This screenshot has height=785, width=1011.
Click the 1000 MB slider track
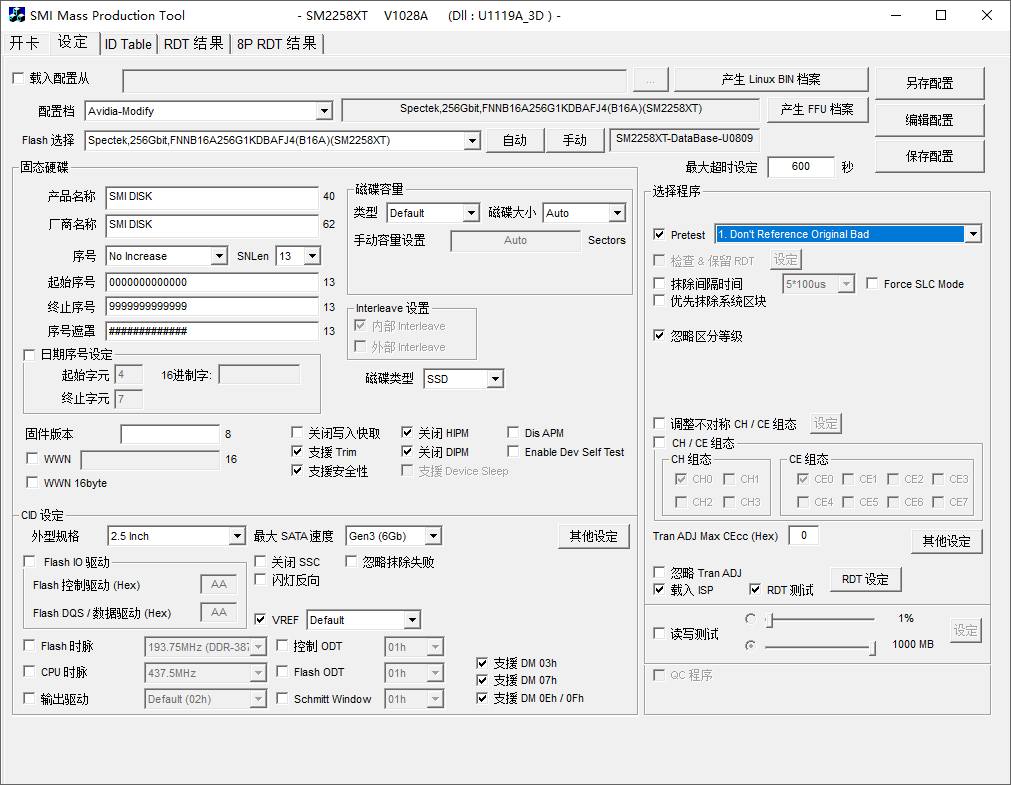click(x=818, y=646)
